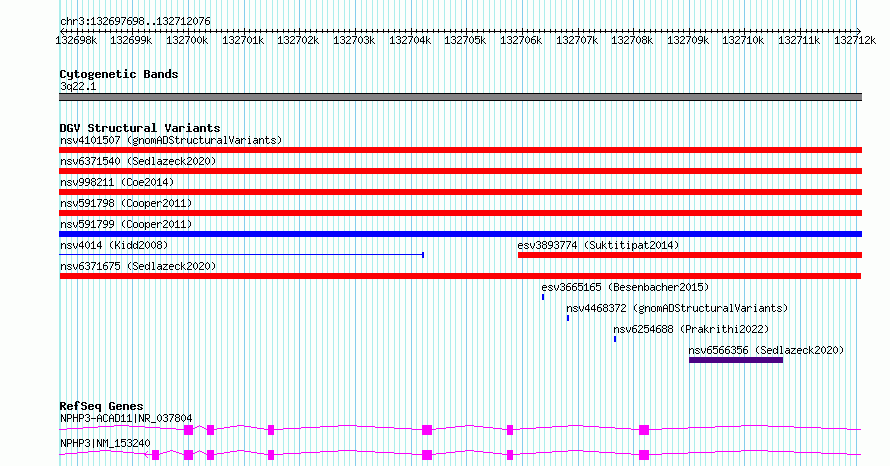Click the DGV Structural Variants track title
This screenshot has height=466, width=890.
[x=140, y=128]
